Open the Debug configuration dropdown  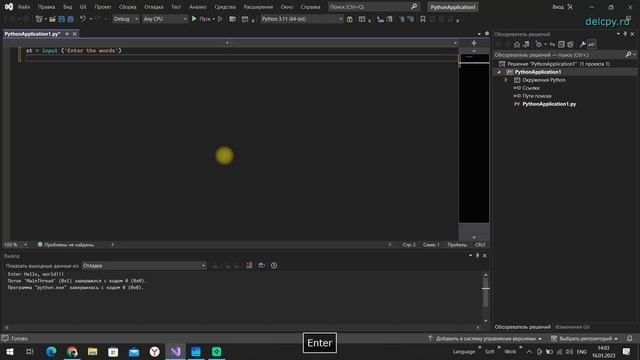tap(126, 19)
